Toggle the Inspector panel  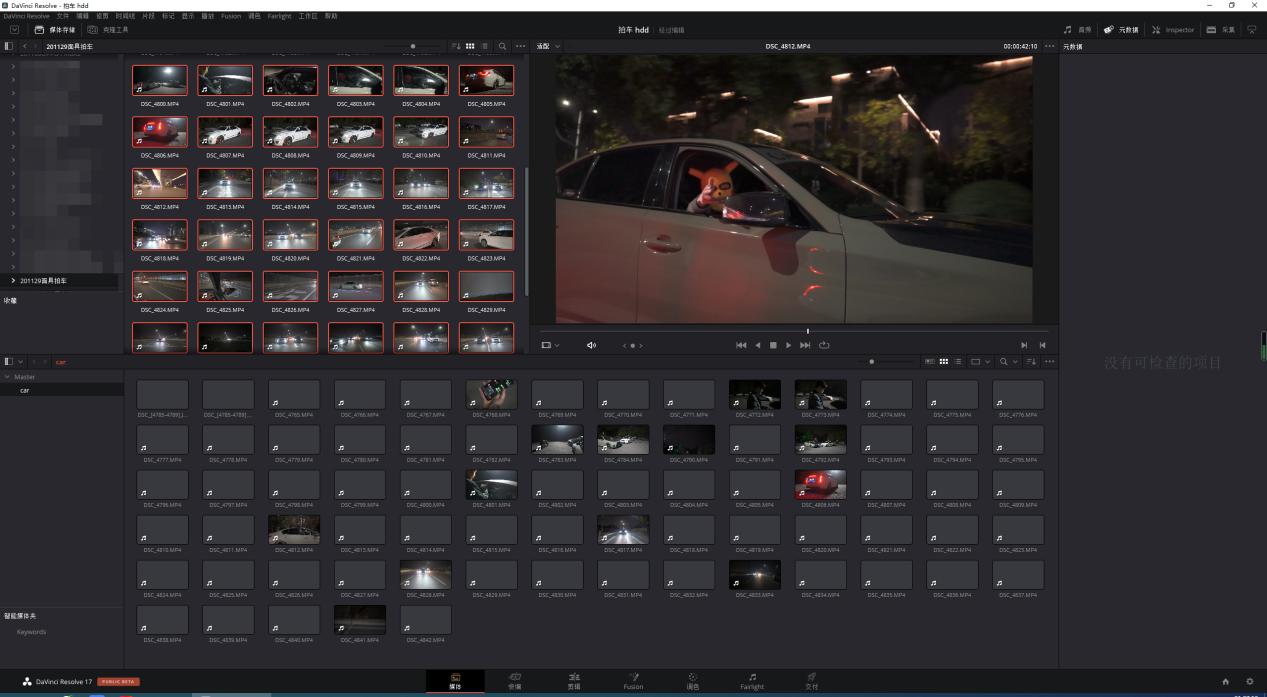coord(1172,30)
